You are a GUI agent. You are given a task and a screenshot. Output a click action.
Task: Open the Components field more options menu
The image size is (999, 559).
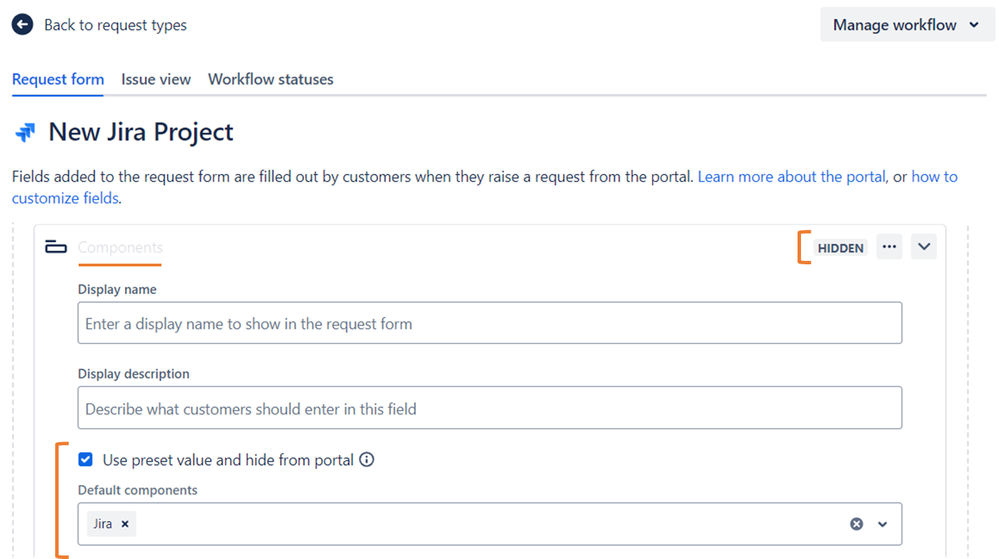(x=889, y=247)
